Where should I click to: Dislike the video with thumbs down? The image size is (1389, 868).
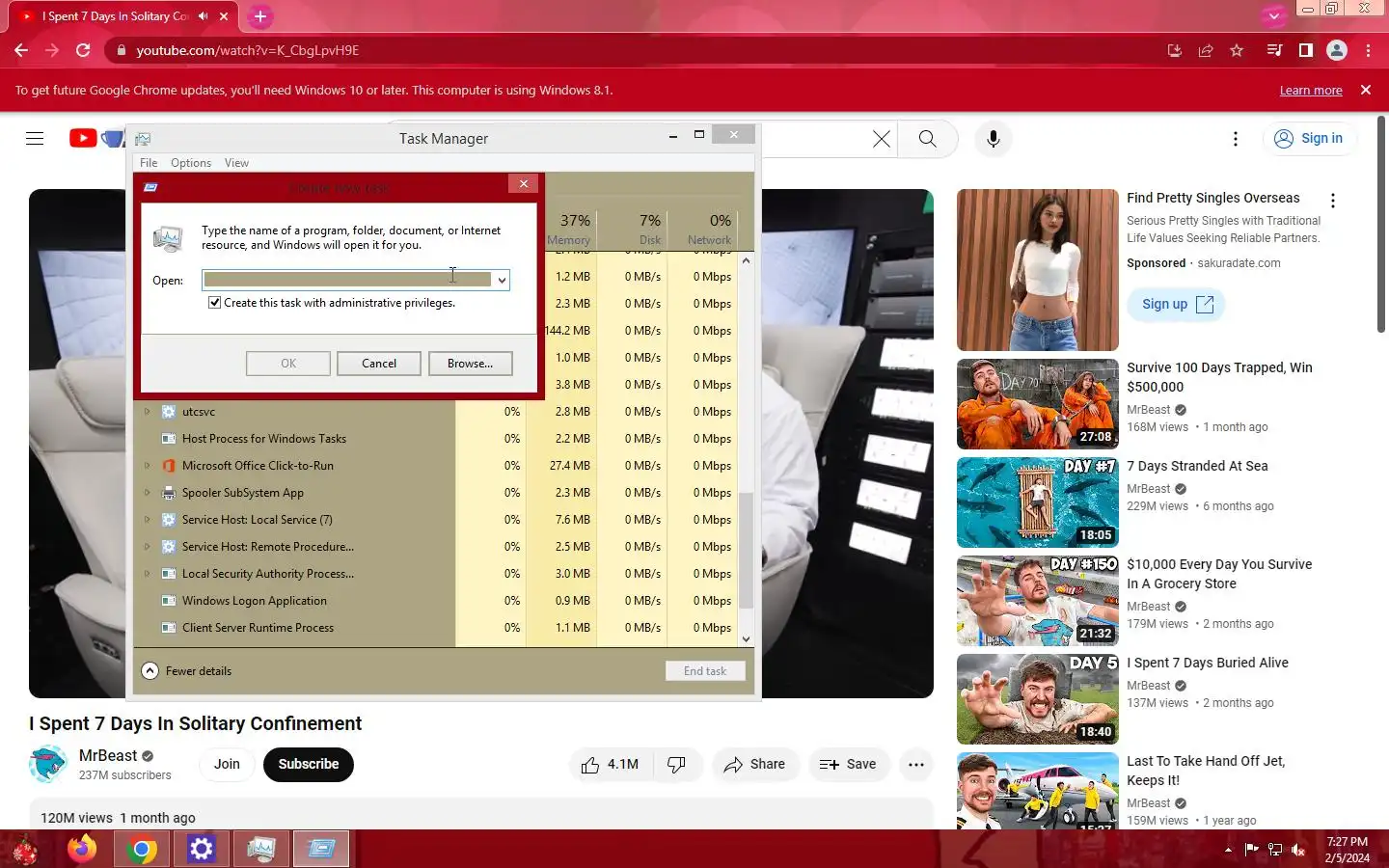click(676, 764)
